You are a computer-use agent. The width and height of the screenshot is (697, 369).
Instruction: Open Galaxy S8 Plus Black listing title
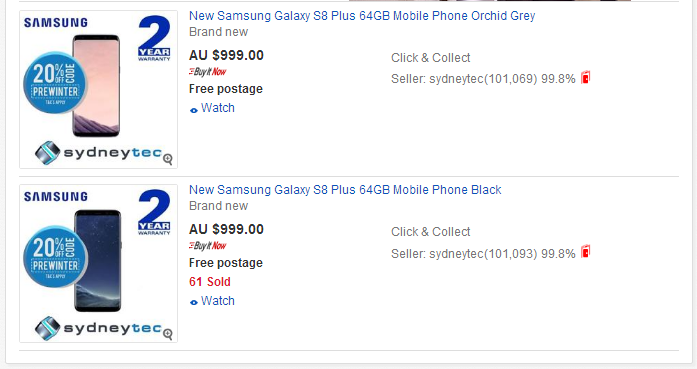click(x=345, y=190)
